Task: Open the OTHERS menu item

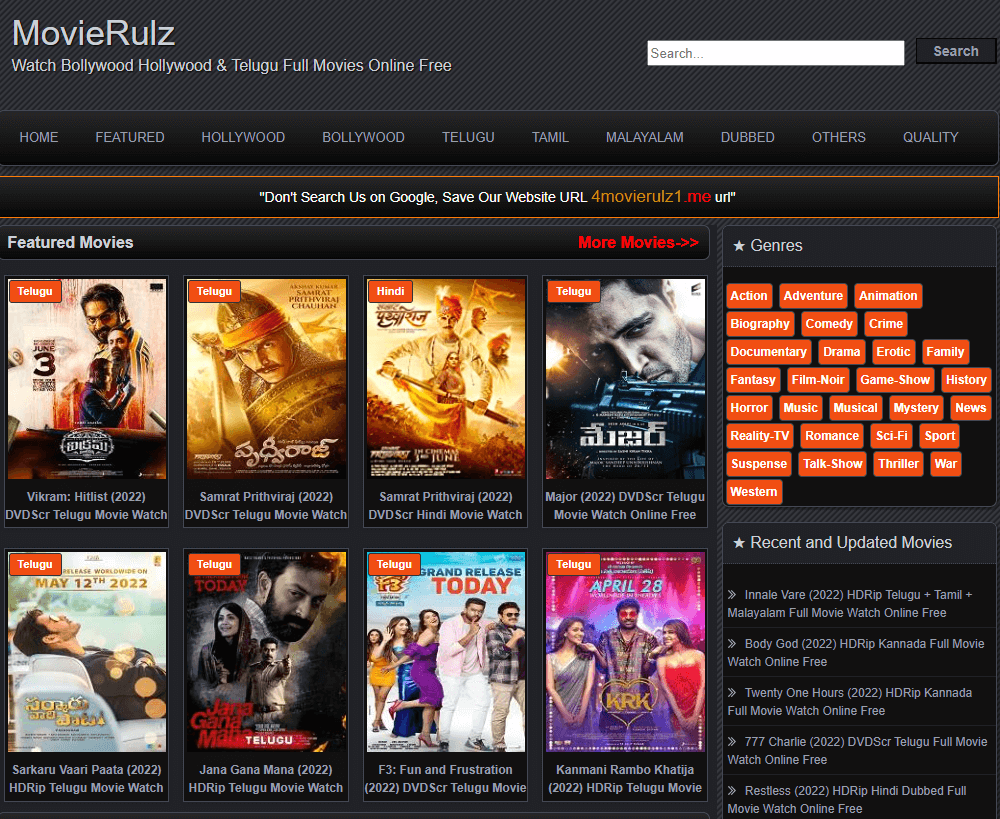Action: (839, 137)
